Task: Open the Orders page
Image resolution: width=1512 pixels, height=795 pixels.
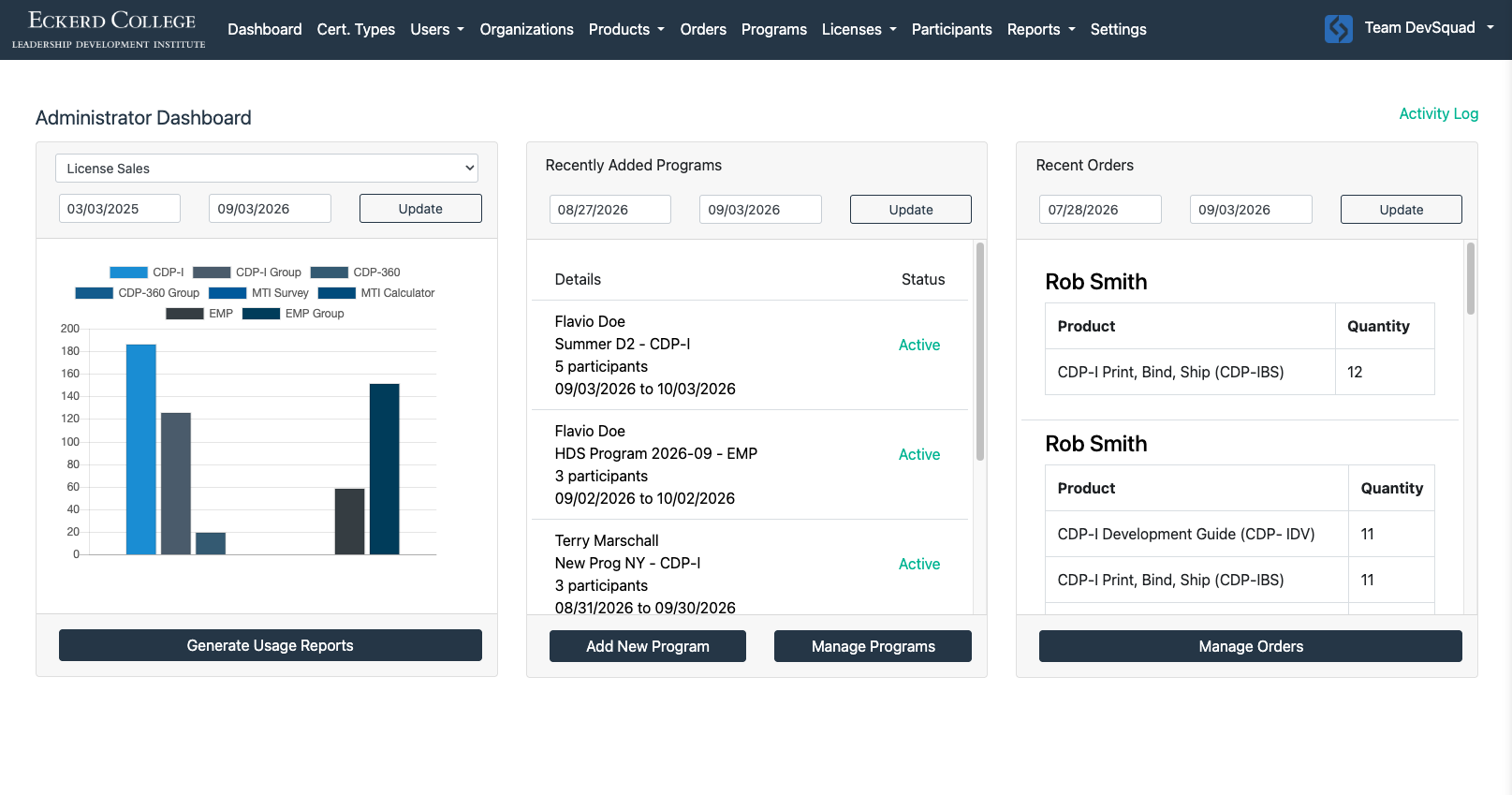Action: (x=703, y=29)
